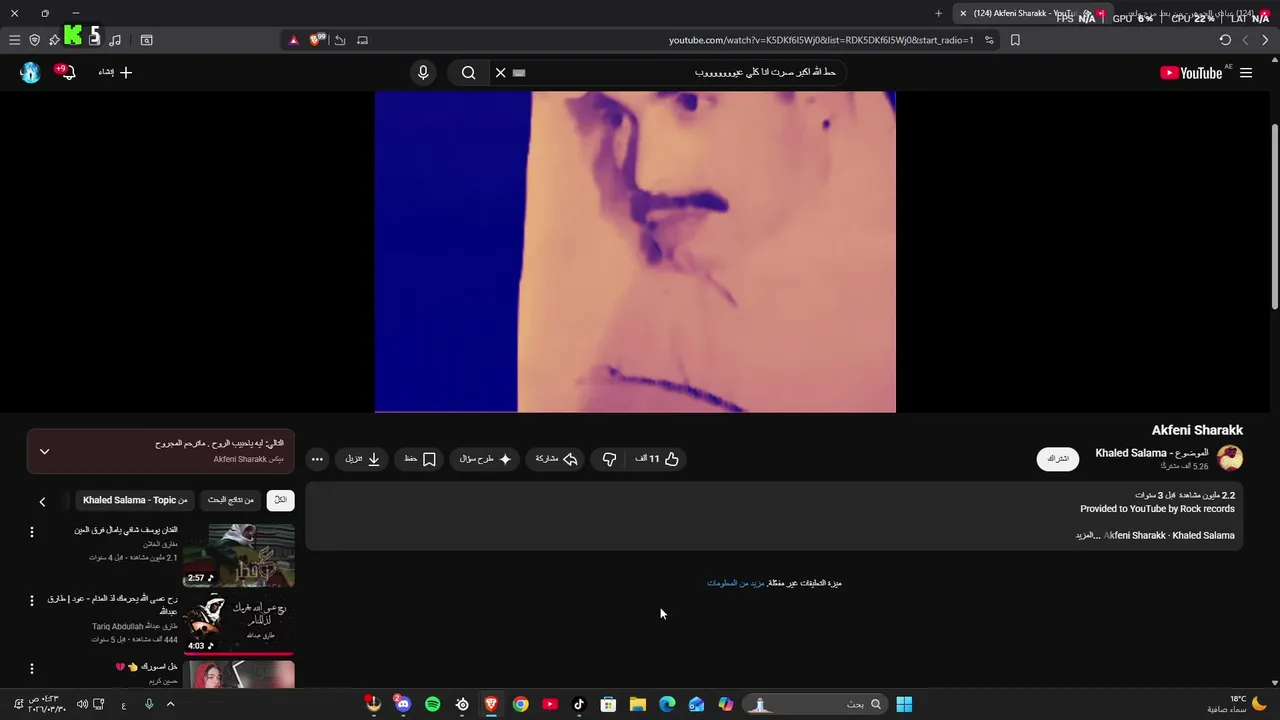Open the Brave main menu (hamburger)

pos(14,40)
